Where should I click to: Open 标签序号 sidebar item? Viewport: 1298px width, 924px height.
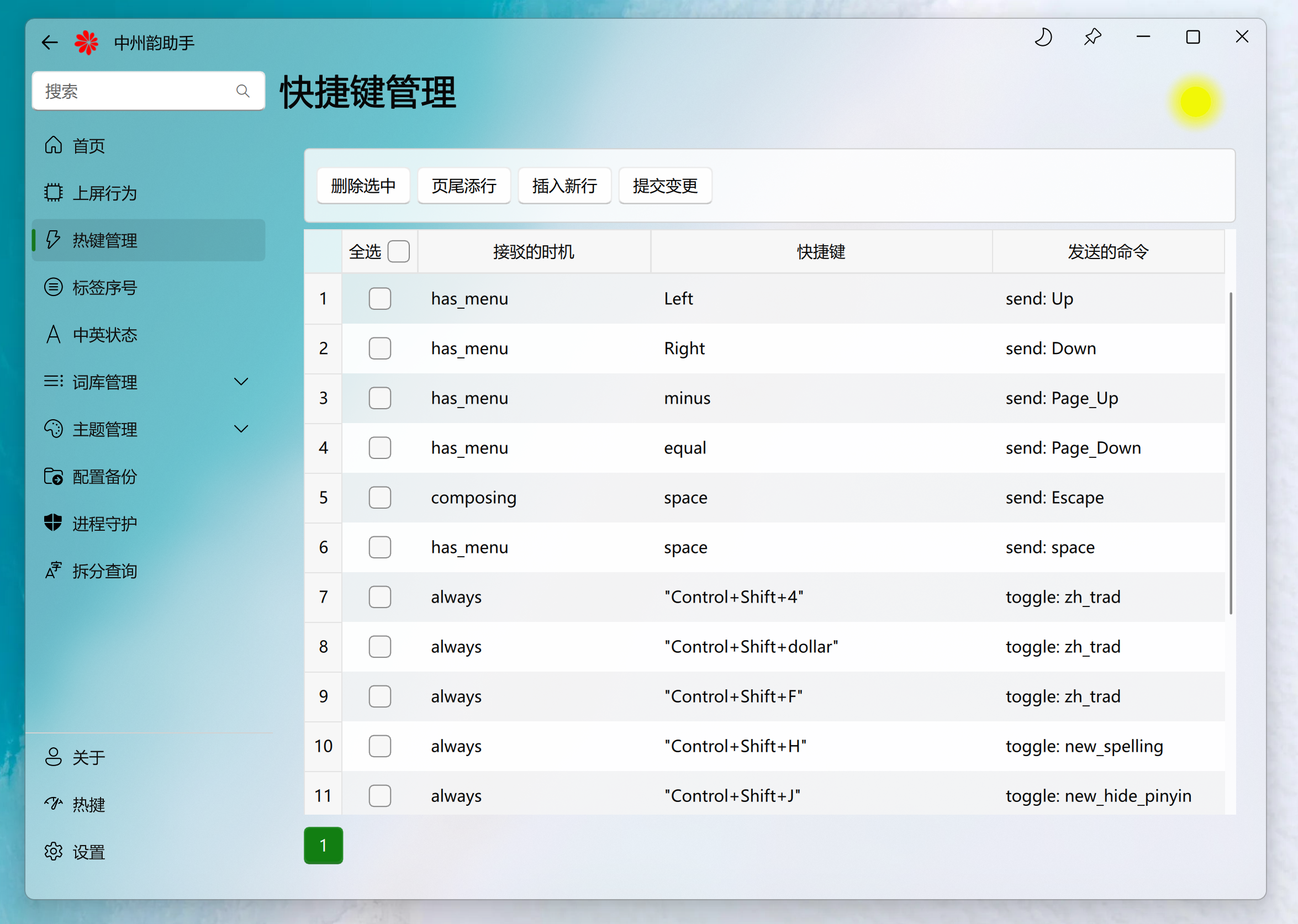[105, 287]
